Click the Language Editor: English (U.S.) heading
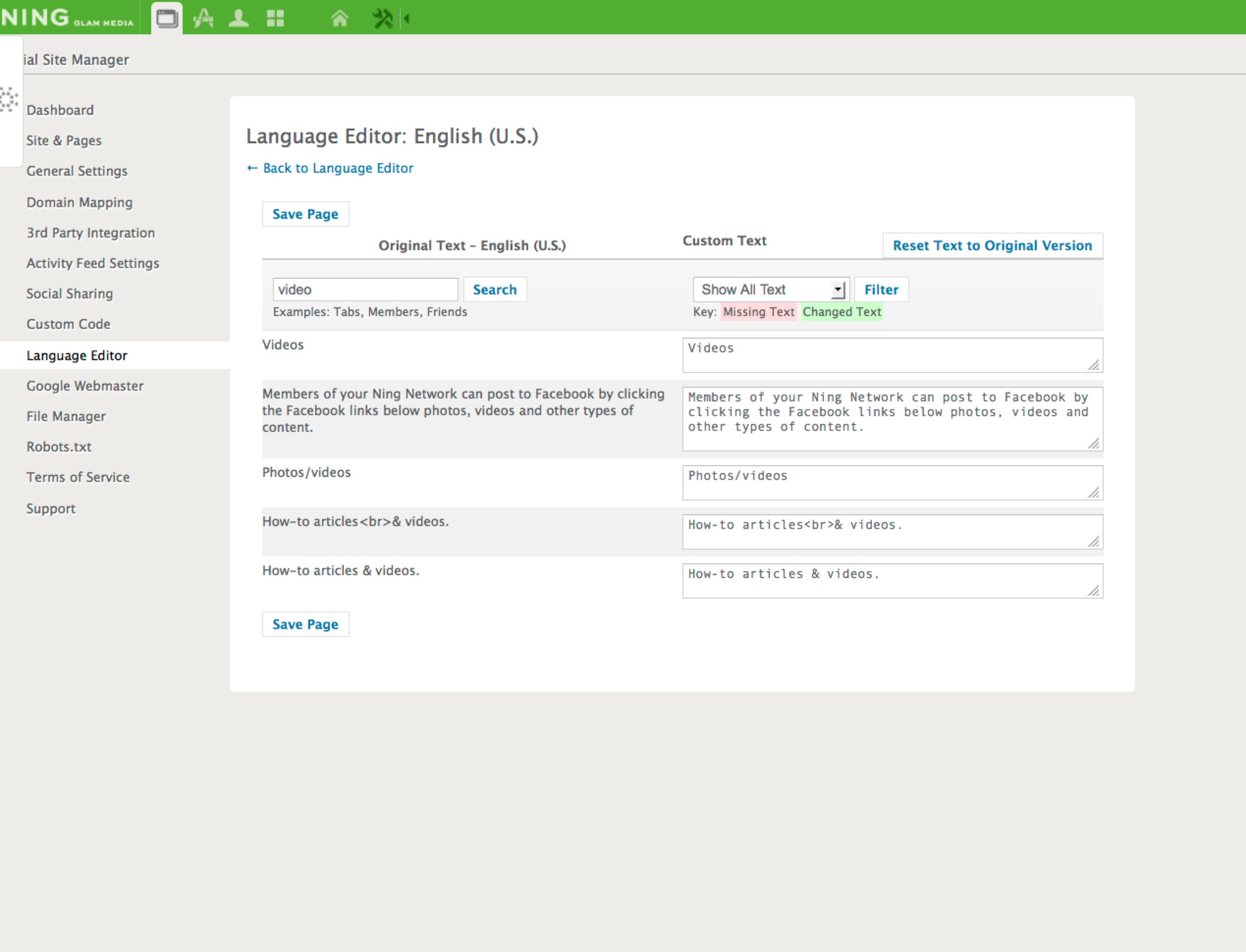Screen dimensions: 1246x952 pos(392,136)
